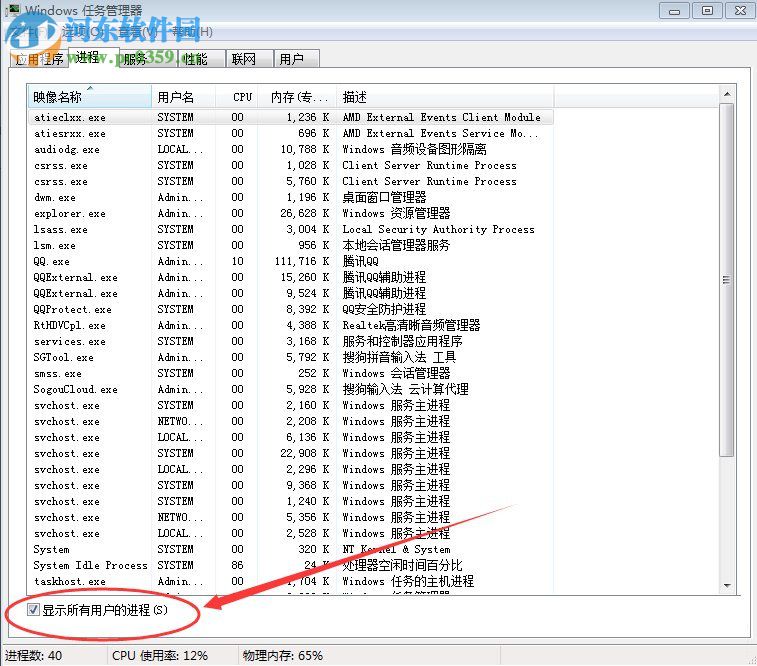Select the explorer.exe process
The width and height of the screenshot is (757, 666).
click(x=291, y=213)
